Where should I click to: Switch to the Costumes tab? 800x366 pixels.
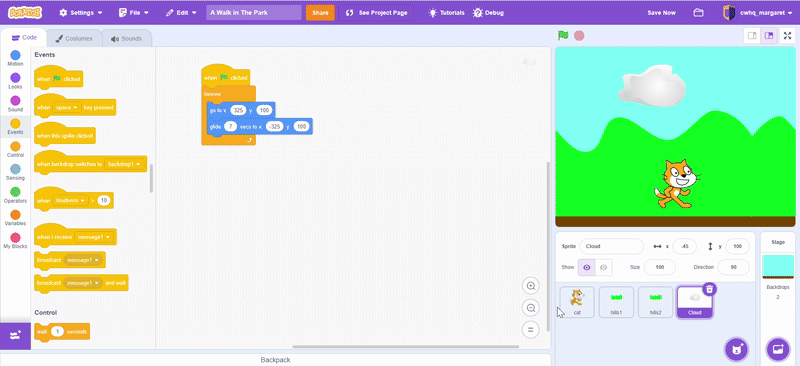(74, 38)
